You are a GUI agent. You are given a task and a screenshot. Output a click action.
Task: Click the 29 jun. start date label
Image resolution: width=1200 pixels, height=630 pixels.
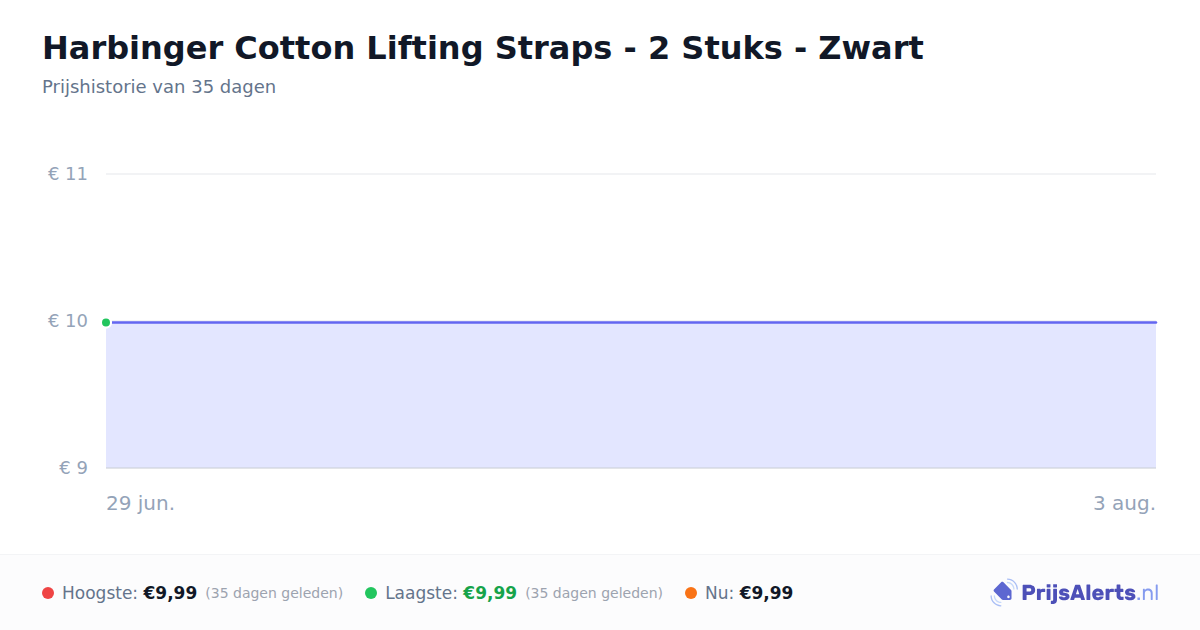click(141, 503)
